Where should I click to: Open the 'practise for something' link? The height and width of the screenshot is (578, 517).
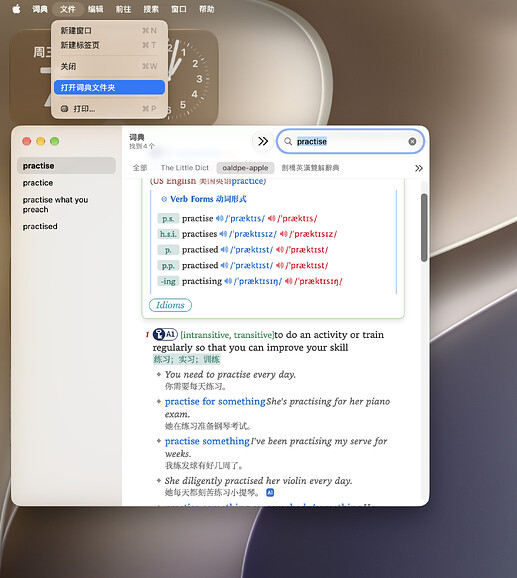[x=215, y=401]
